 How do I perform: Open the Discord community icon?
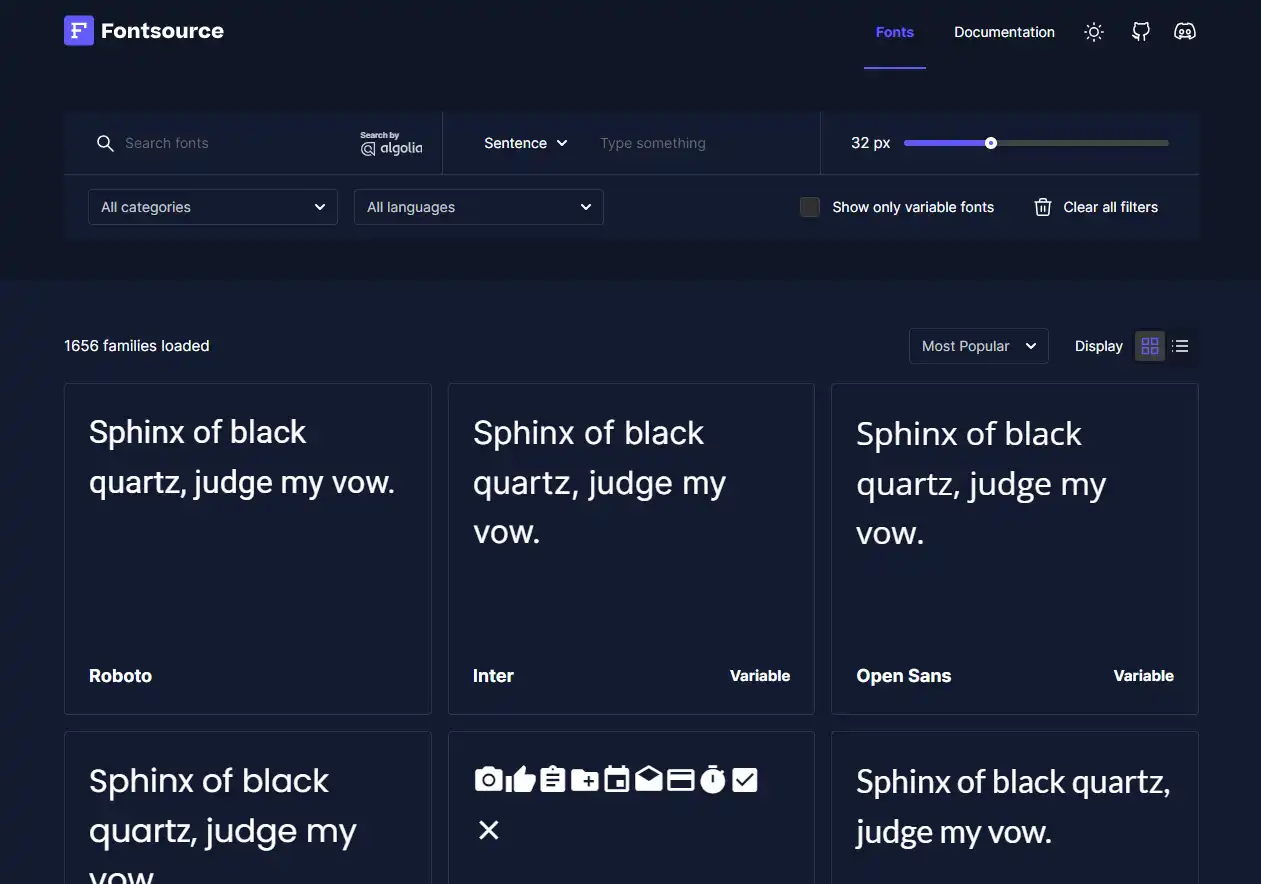click(x=1185, y=32)
